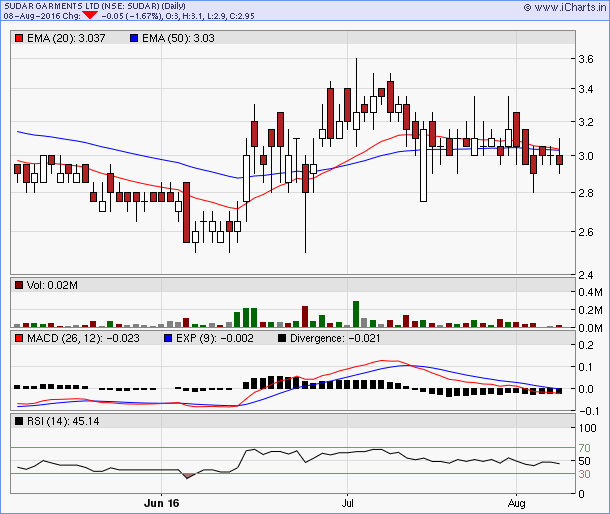Click the 08-Aug-2016 Chg date text

(42, 16)
